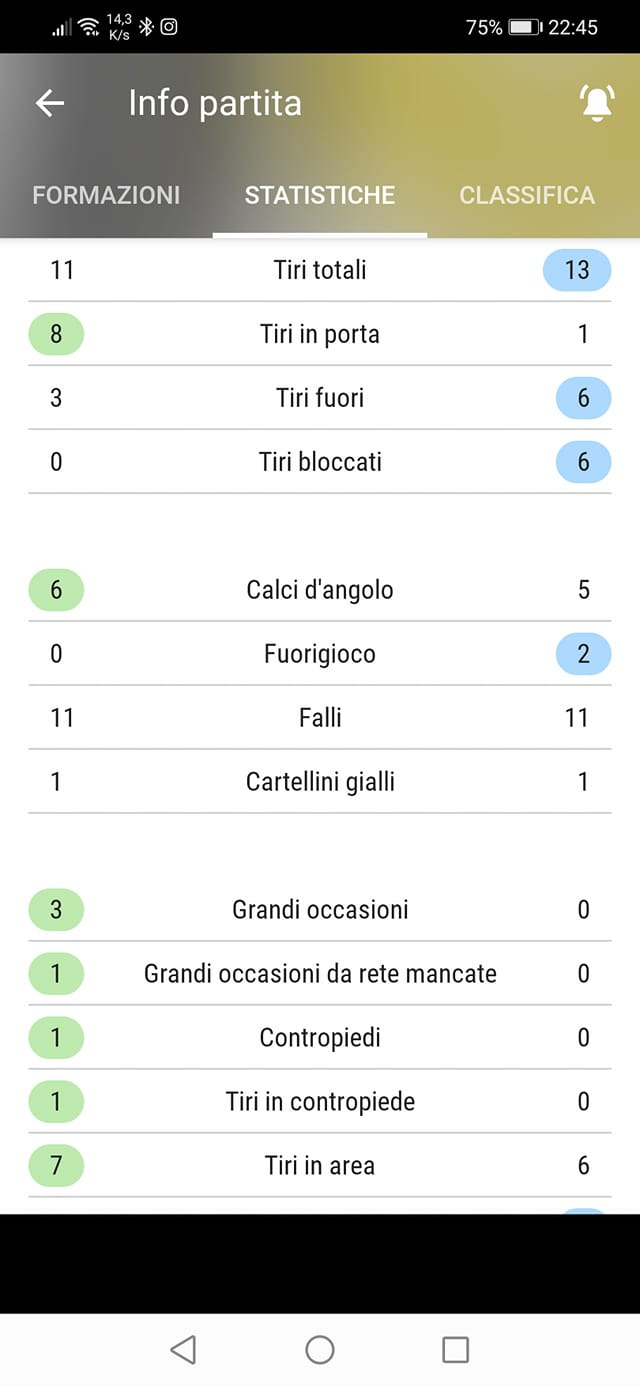The width and height of the screenshot is (640, 1386).
Task: Select the Statistiche tab
Action: click(320, 195)
